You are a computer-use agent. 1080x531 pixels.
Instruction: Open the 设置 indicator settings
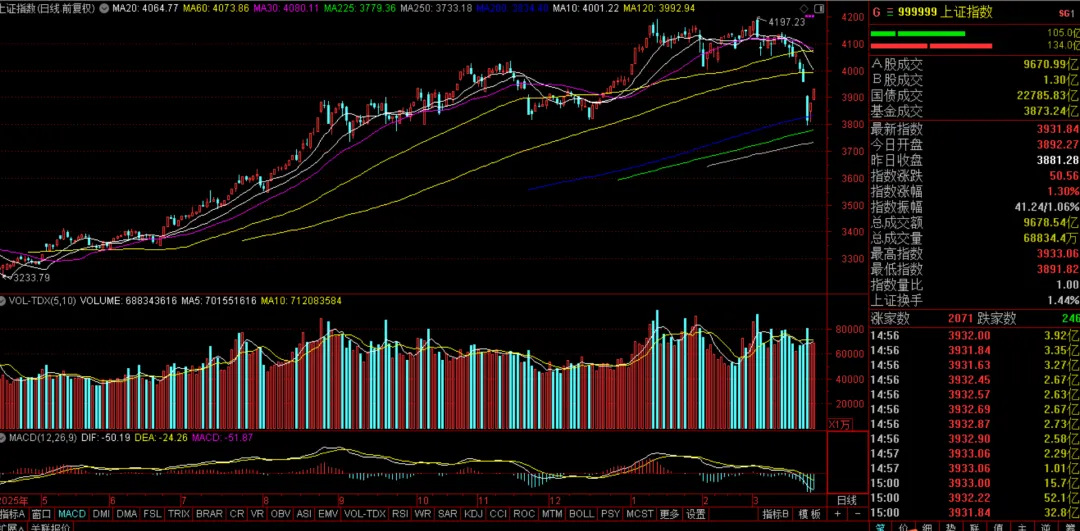[696, 514]
